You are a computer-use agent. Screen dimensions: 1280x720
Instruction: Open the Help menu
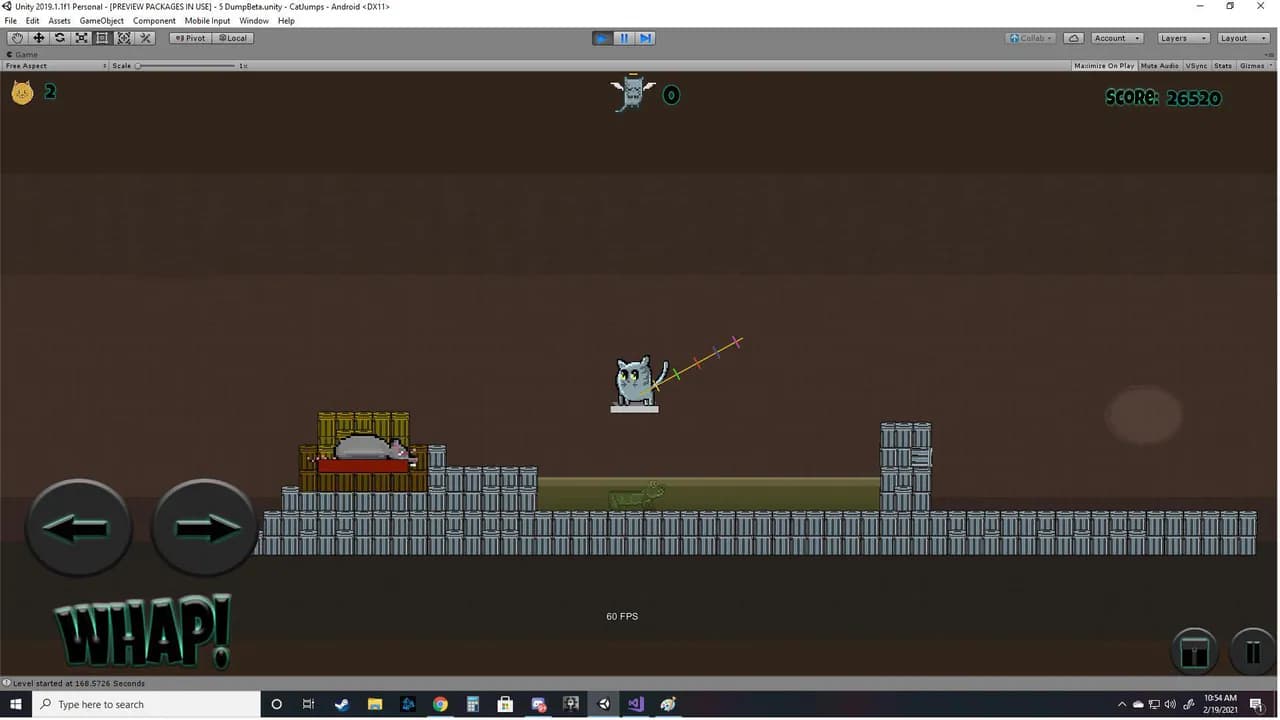pos(286,21)
